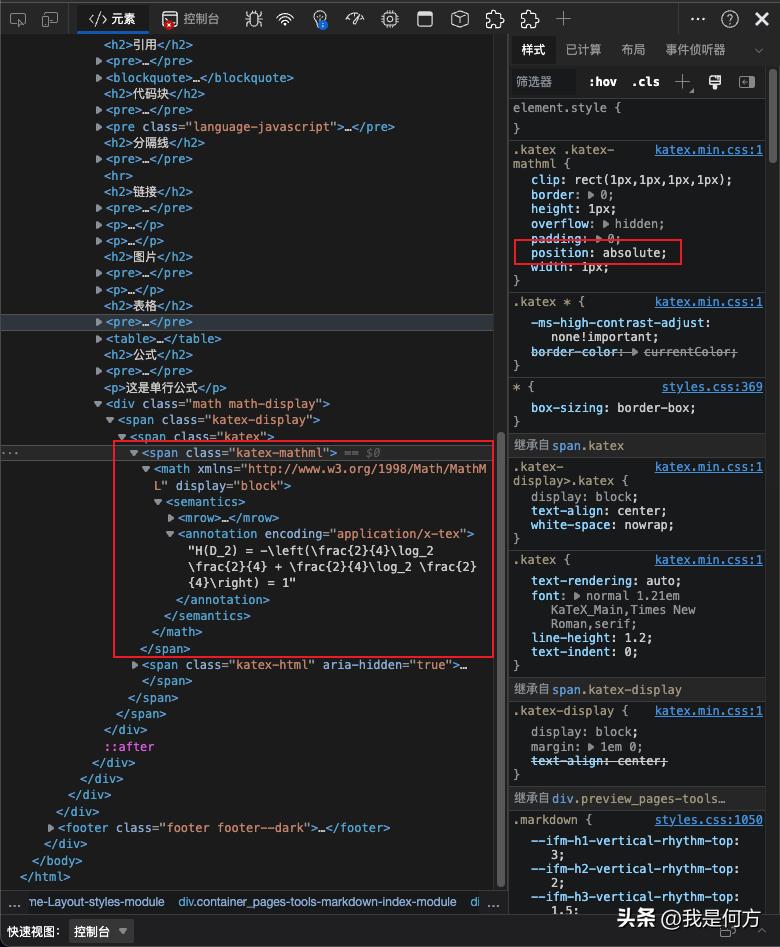Image resolution: width=780 pixels, height=947 pixels.
Task: Expand the font shorthand property
Action: coord(577,595)
